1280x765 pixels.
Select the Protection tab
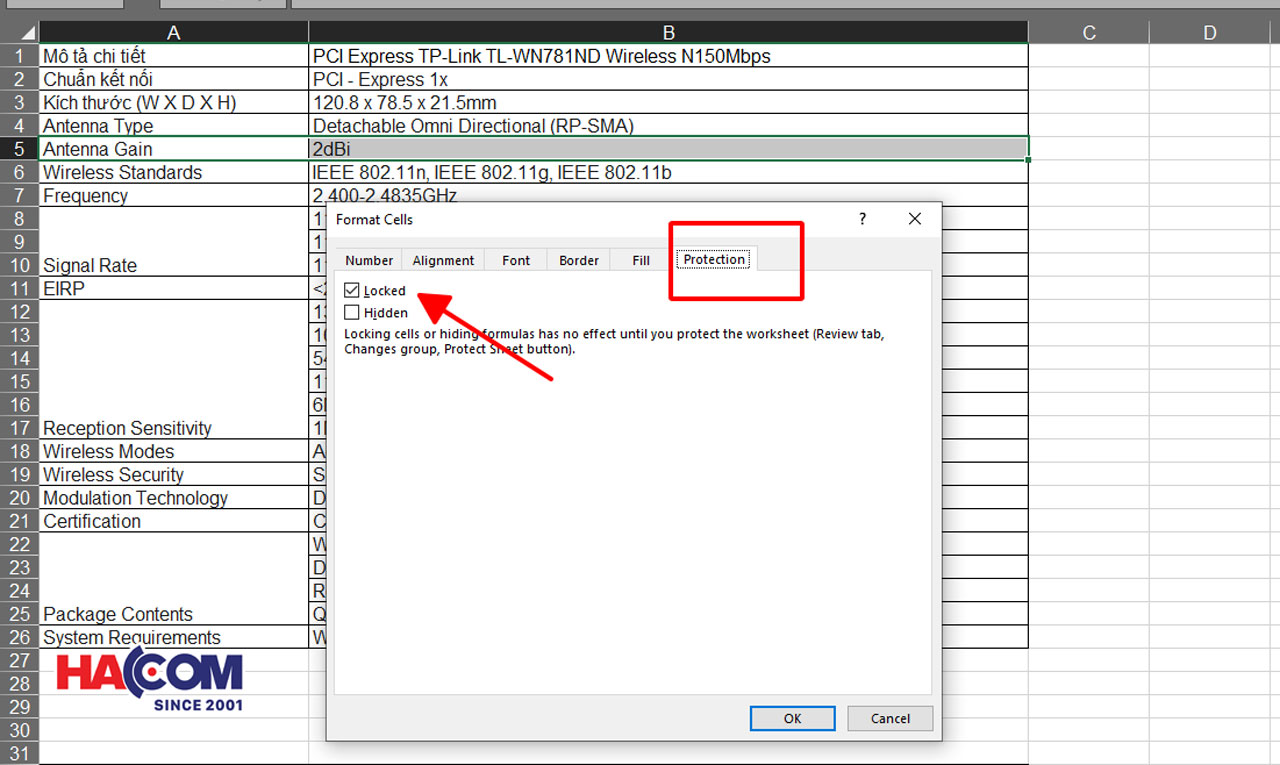(x=713, y=259)
